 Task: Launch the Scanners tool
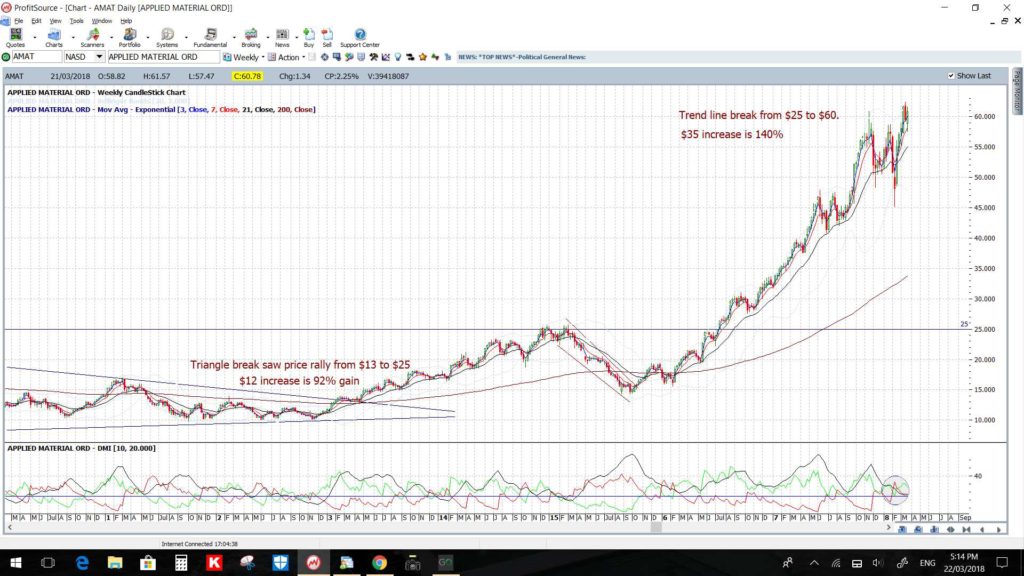92,37
